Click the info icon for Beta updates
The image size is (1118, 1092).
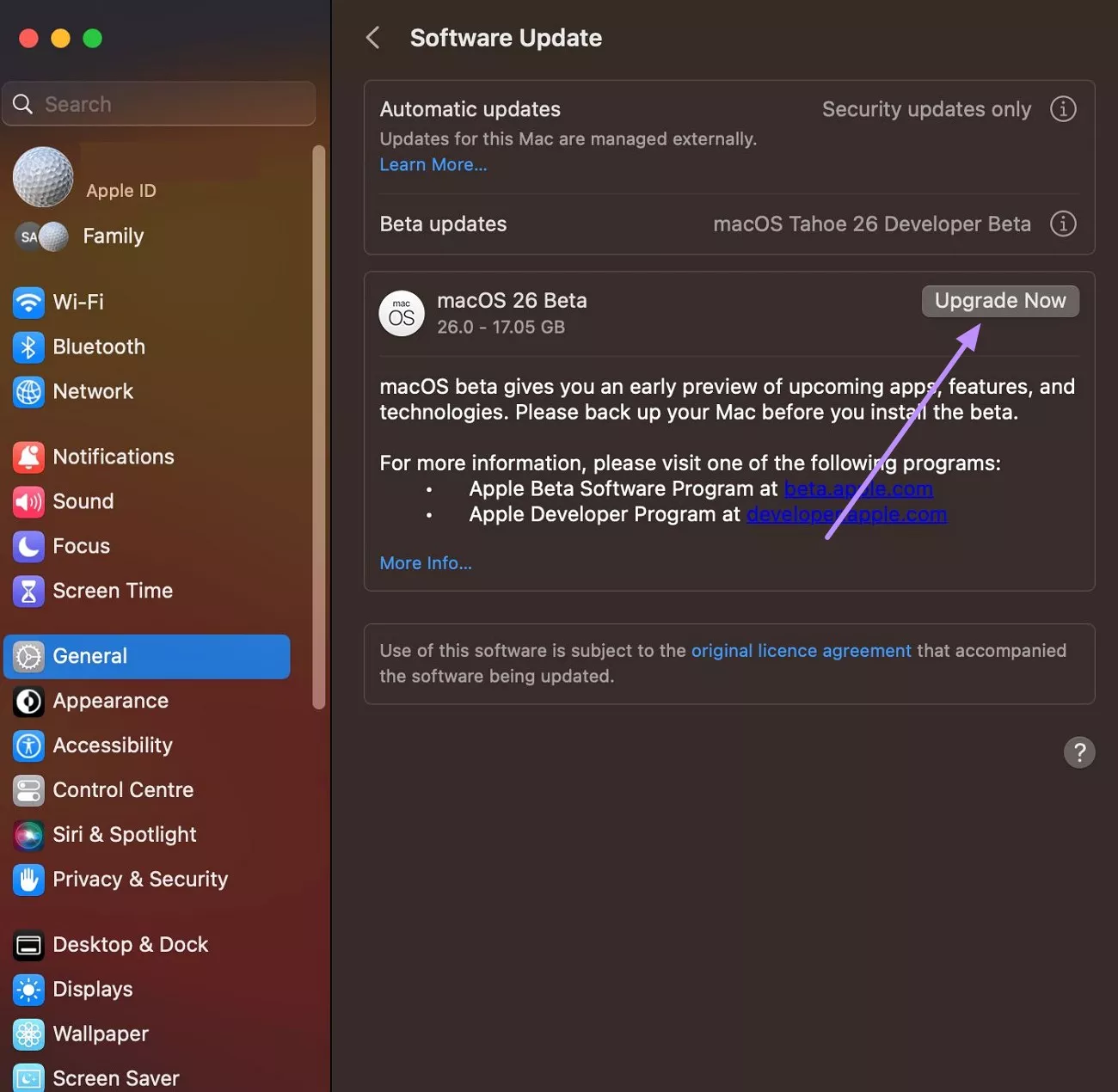(1063, 224)
